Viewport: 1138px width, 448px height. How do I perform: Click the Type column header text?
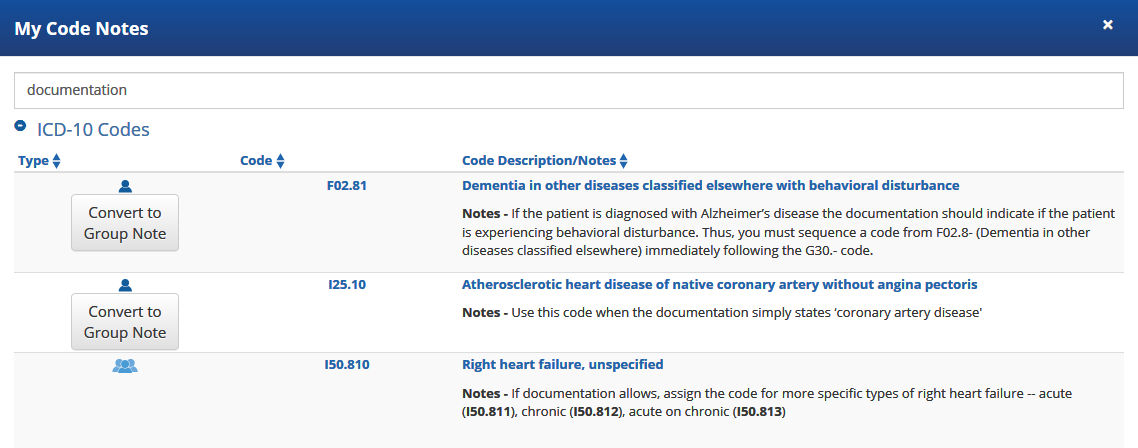click(x=33, y=161)
